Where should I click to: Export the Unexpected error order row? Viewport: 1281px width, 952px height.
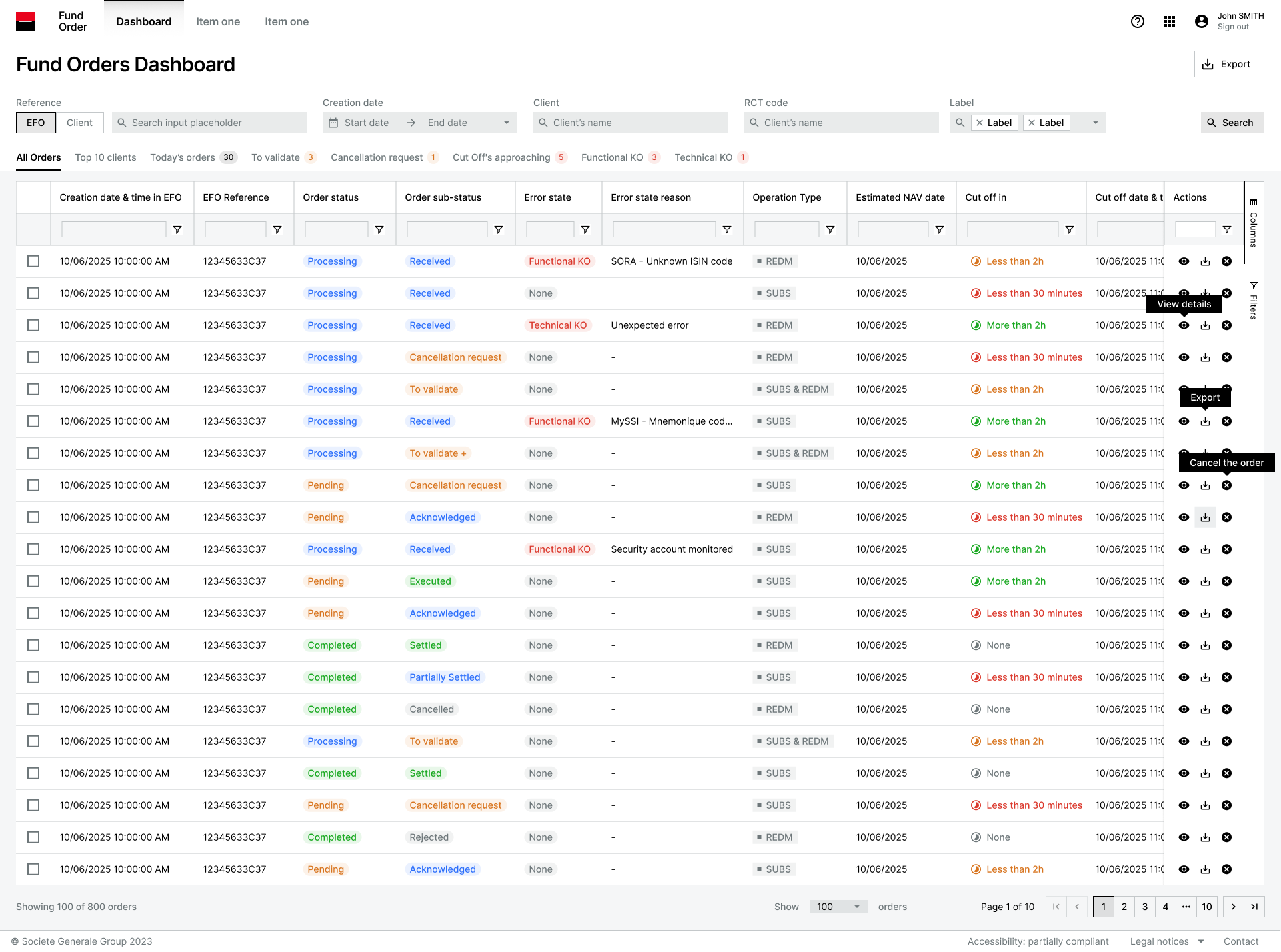(x=1206, y=325)
